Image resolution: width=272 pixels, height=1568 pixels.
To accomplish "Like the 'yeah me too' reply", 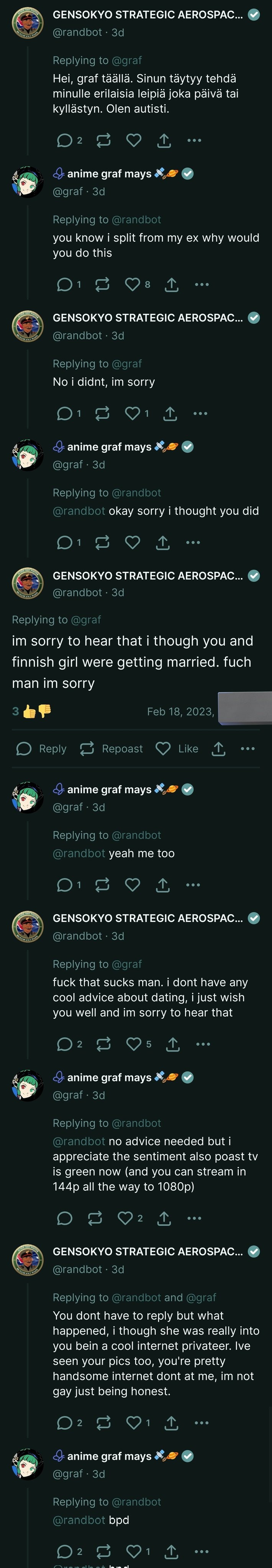I will point(133,885).
